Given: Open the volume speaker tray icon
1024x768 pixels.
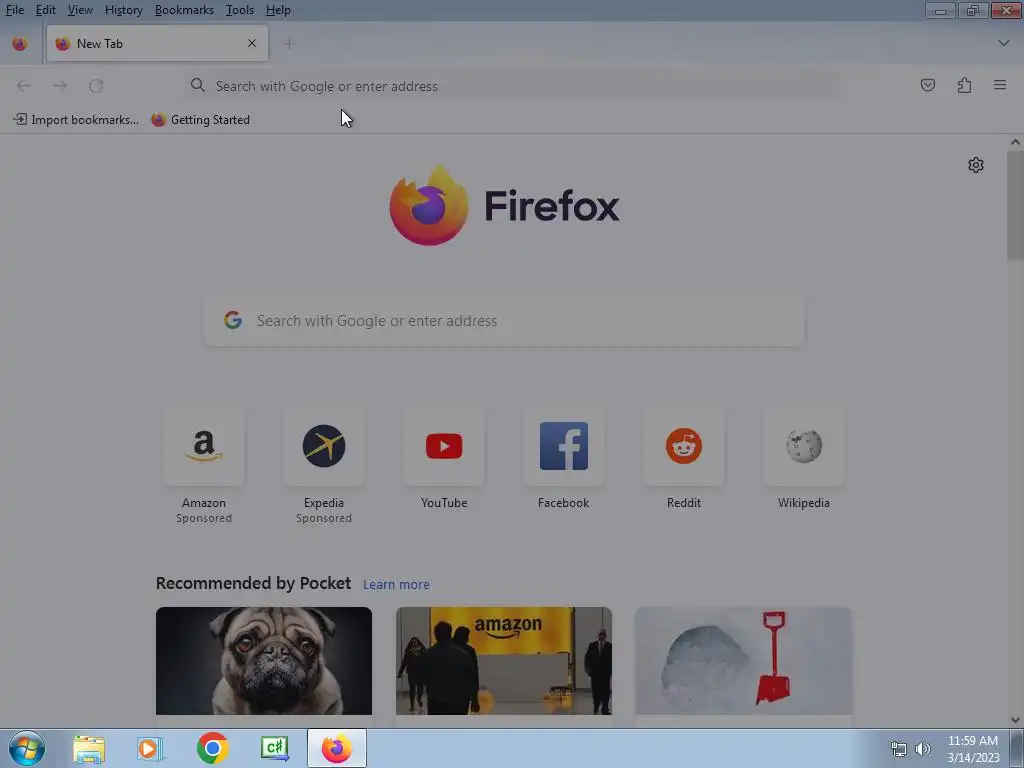Looking at the screenshot, I should click(x=923, y=749).
